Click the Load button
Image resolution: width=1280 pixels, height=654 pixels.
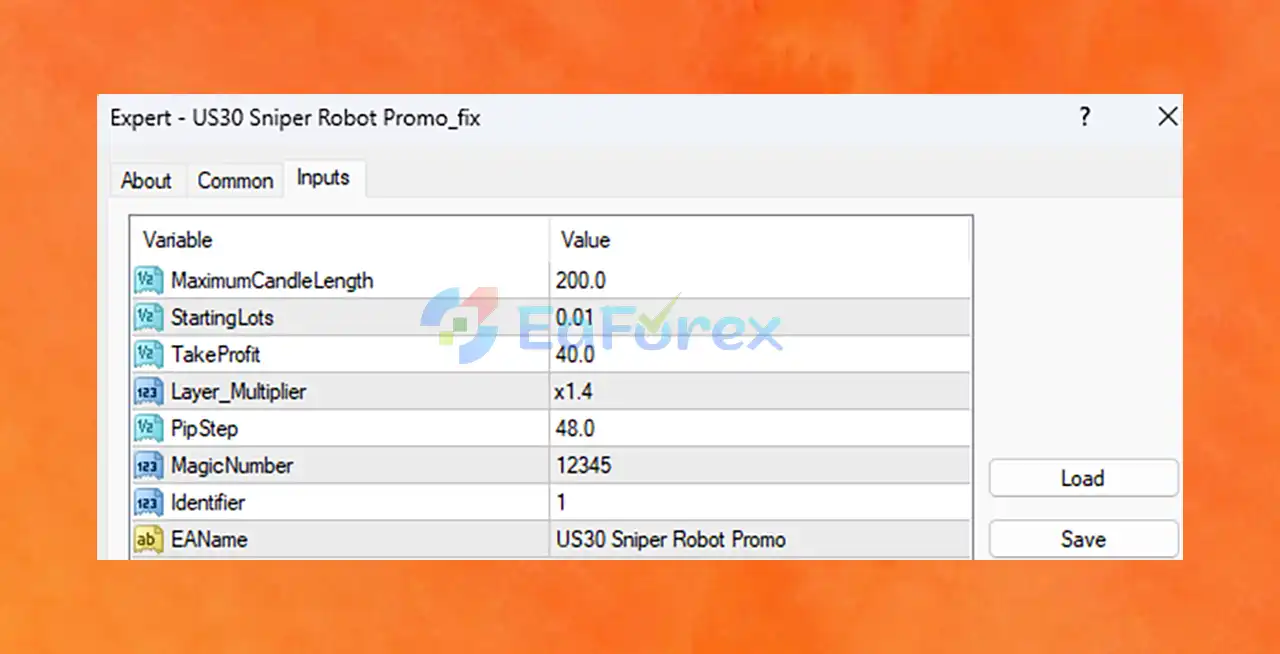coord(1083,479)
